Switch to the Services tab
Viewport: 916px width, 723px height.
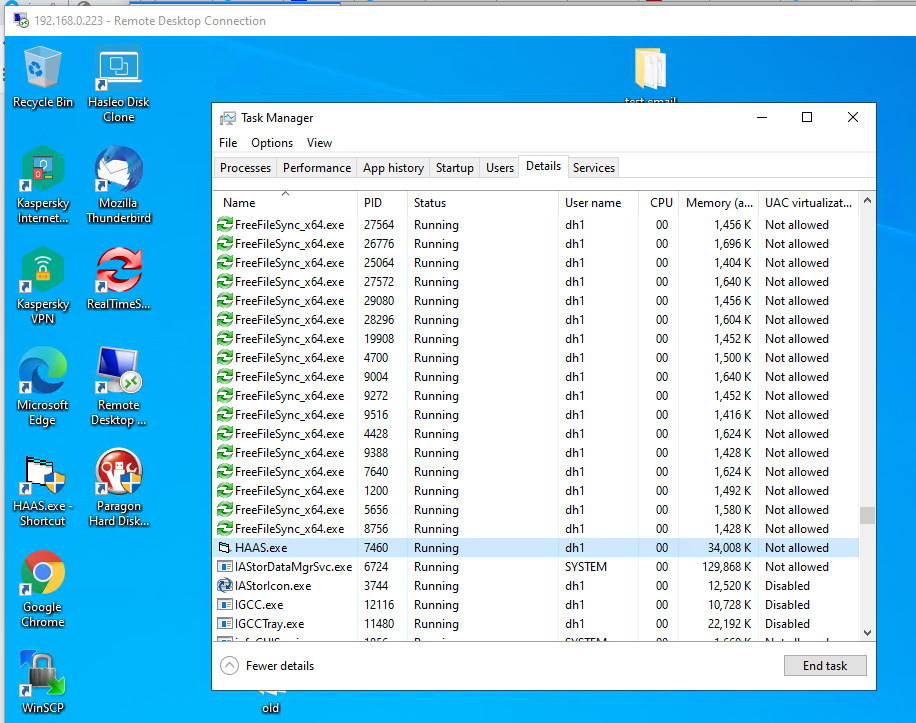[594, 168]
